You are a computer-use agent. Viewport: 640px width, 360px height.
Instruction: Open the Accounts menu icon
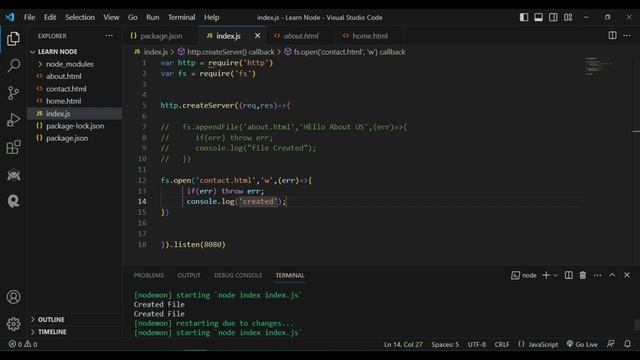[13, 297]
